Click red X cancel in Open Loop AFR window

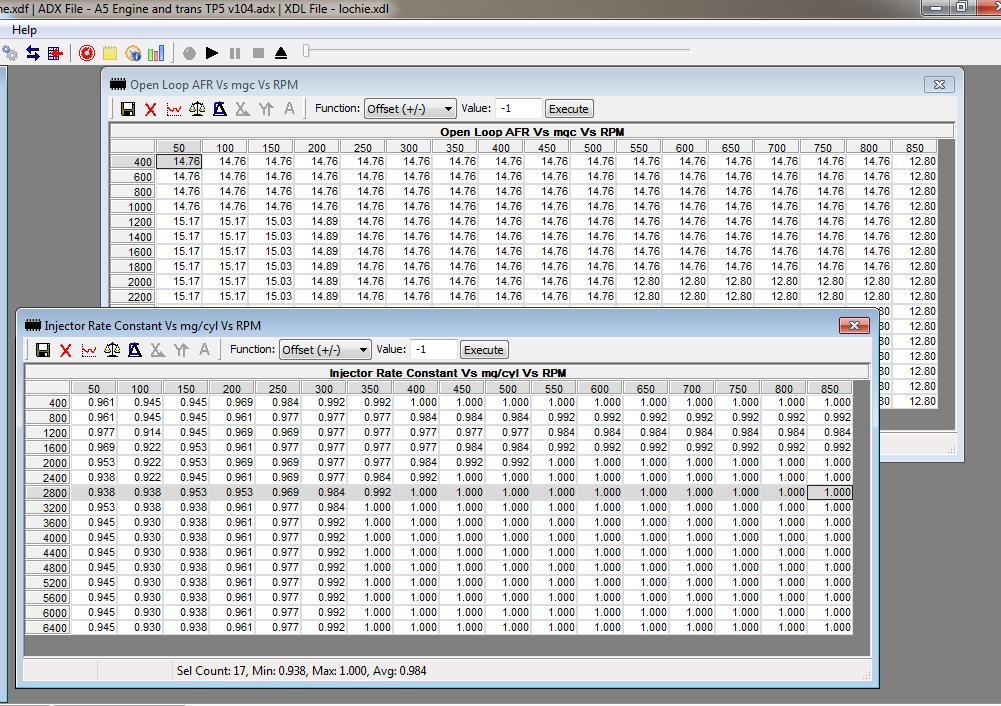151,109
